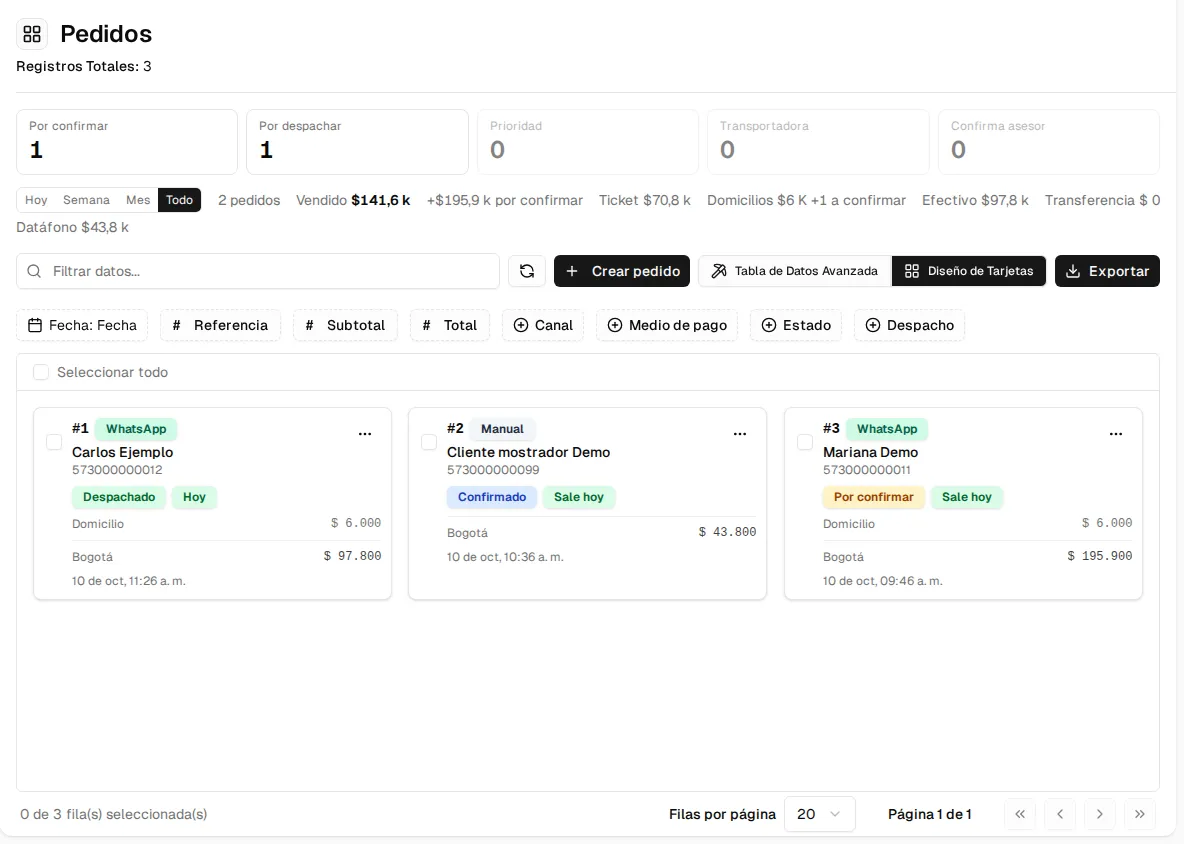Go to the last page with the double-chevron
This screenshot has height=844, width=1184.
[x=1139, y=814]
